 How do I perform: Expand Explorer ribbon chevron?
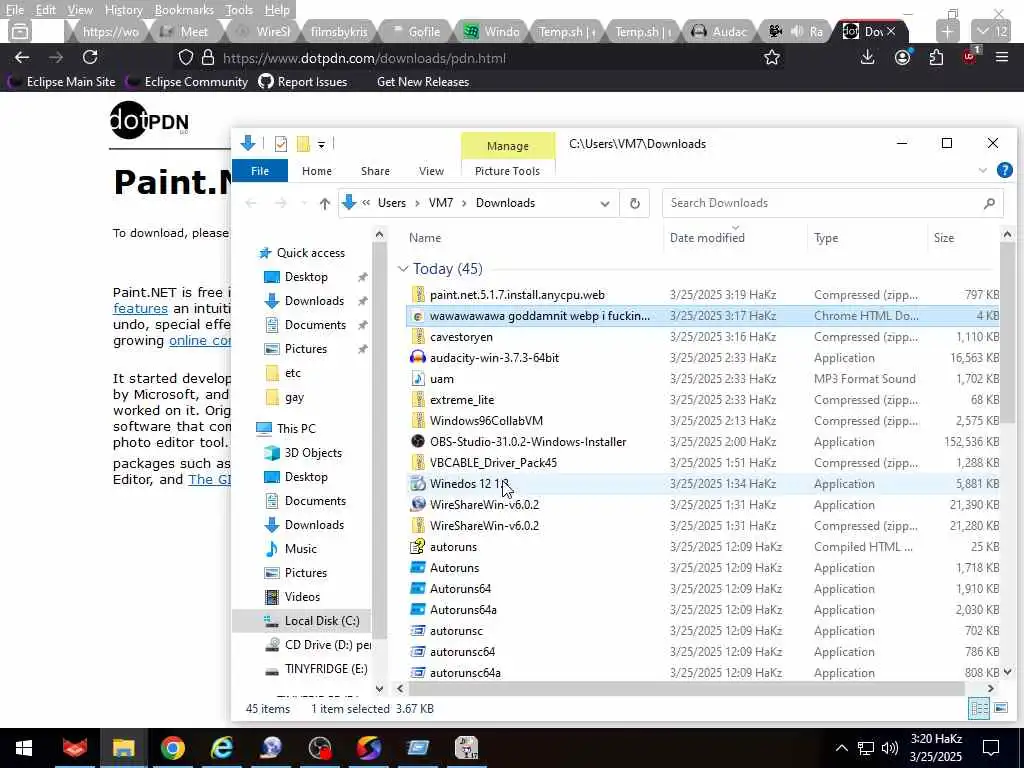(x=982, y=170)
